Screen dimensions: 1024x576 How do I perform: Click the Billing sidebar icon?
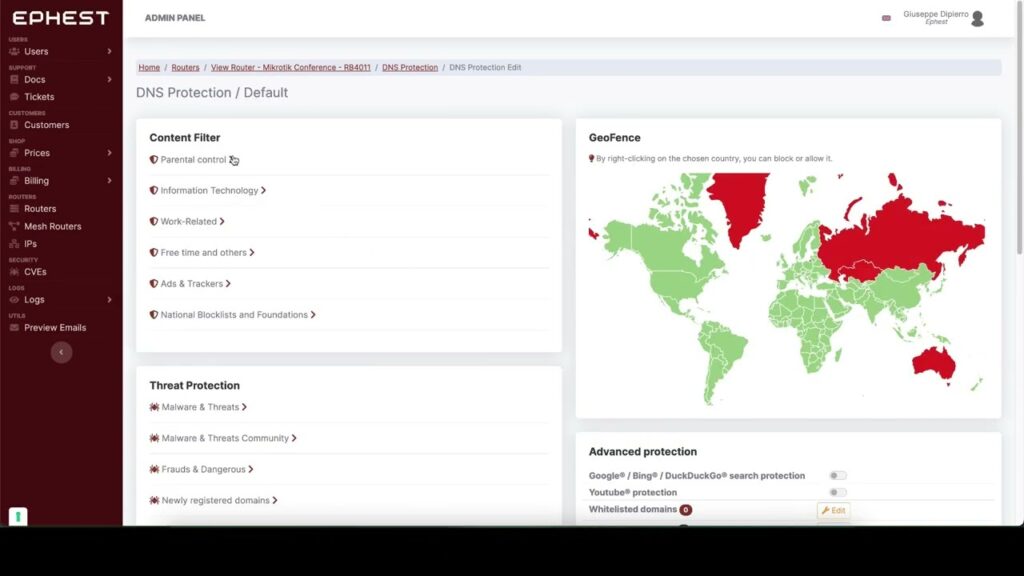[x=14, y=181]
